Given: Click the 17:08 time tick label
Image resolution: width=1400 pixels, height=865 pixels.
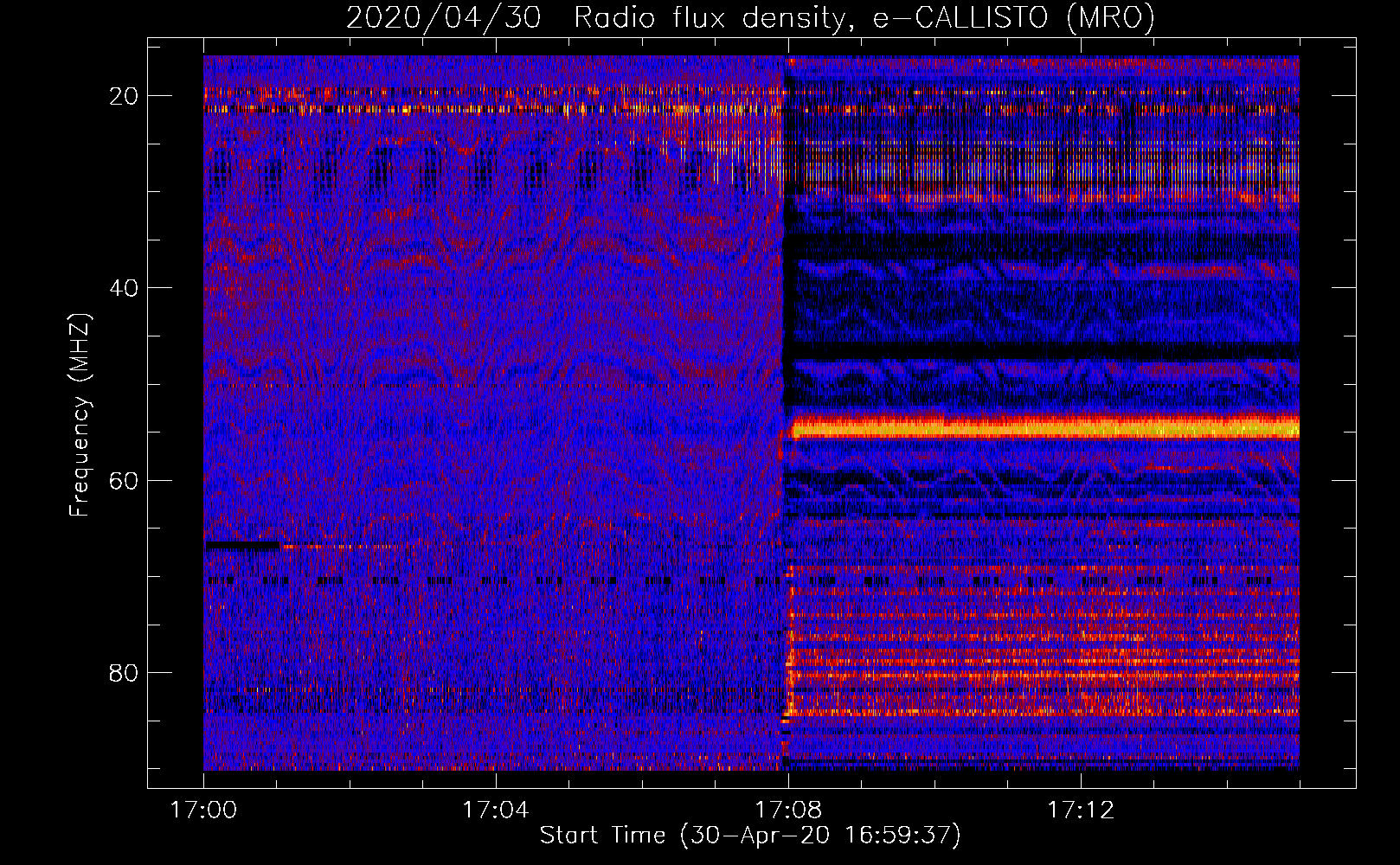Looking at the screenshot, I should [787, 811].
